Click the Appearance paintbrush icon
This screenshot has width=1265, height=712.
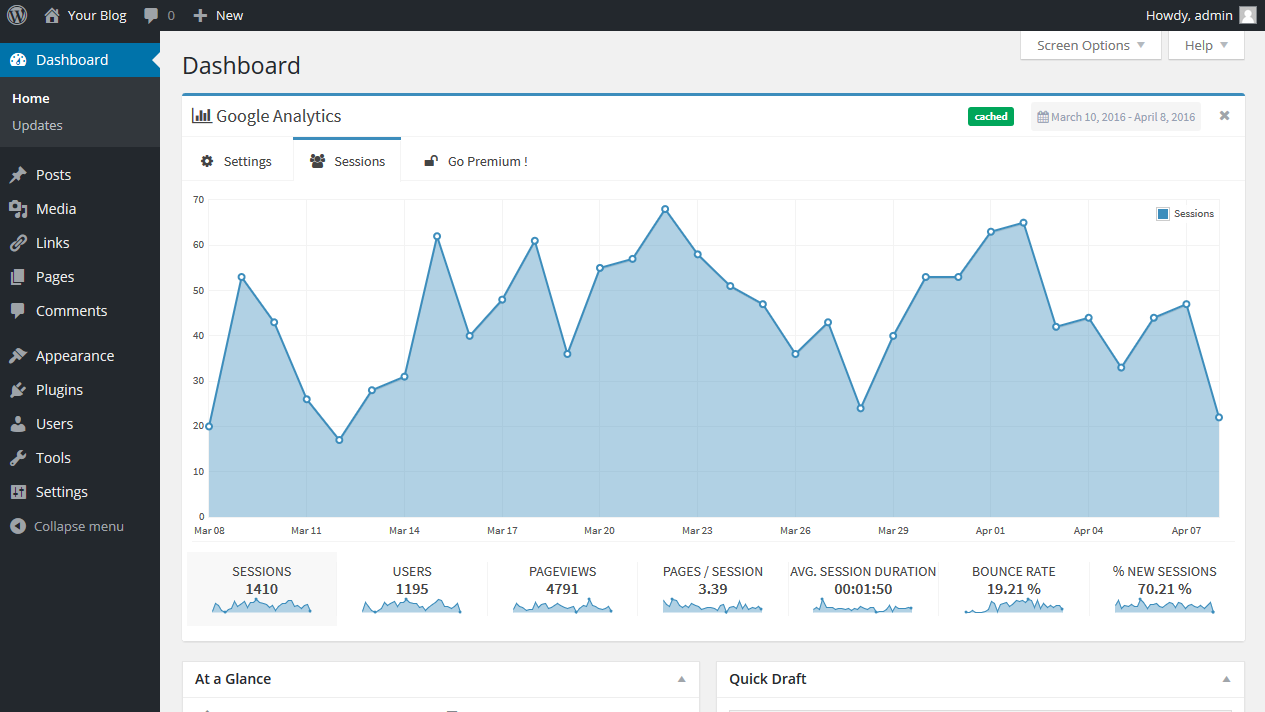pos(20,355)
